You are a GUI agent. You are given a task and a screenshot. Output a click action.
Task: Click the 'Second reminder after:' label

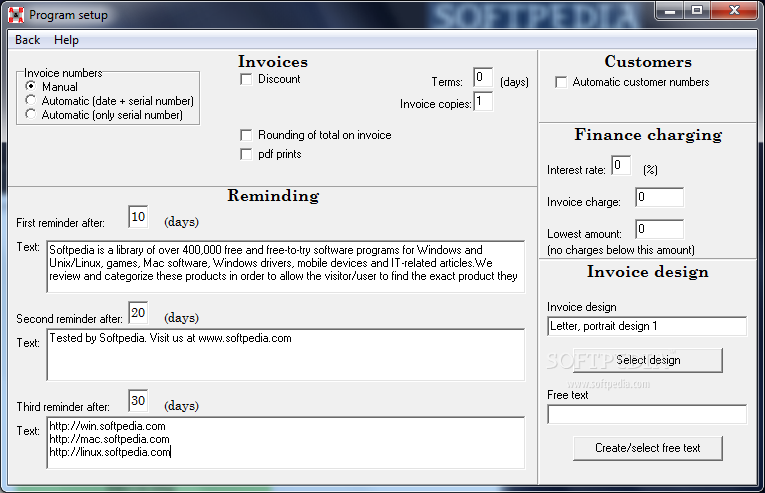pyautogui.click(x=70, y=319)
